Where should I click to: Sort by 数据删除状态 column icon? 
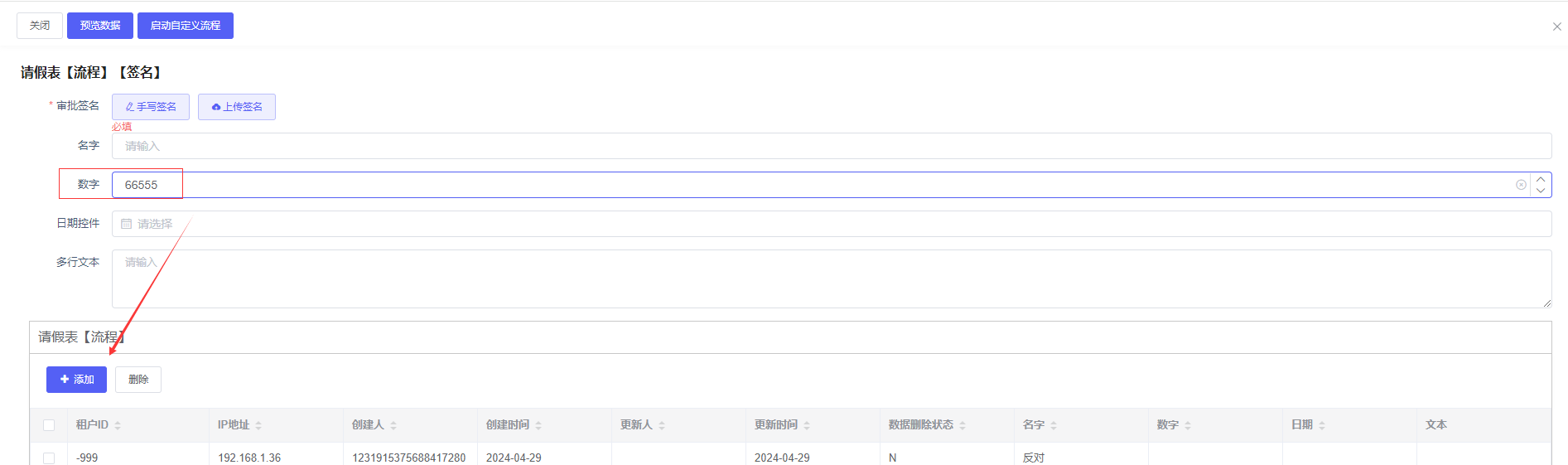tap(963, 425)
